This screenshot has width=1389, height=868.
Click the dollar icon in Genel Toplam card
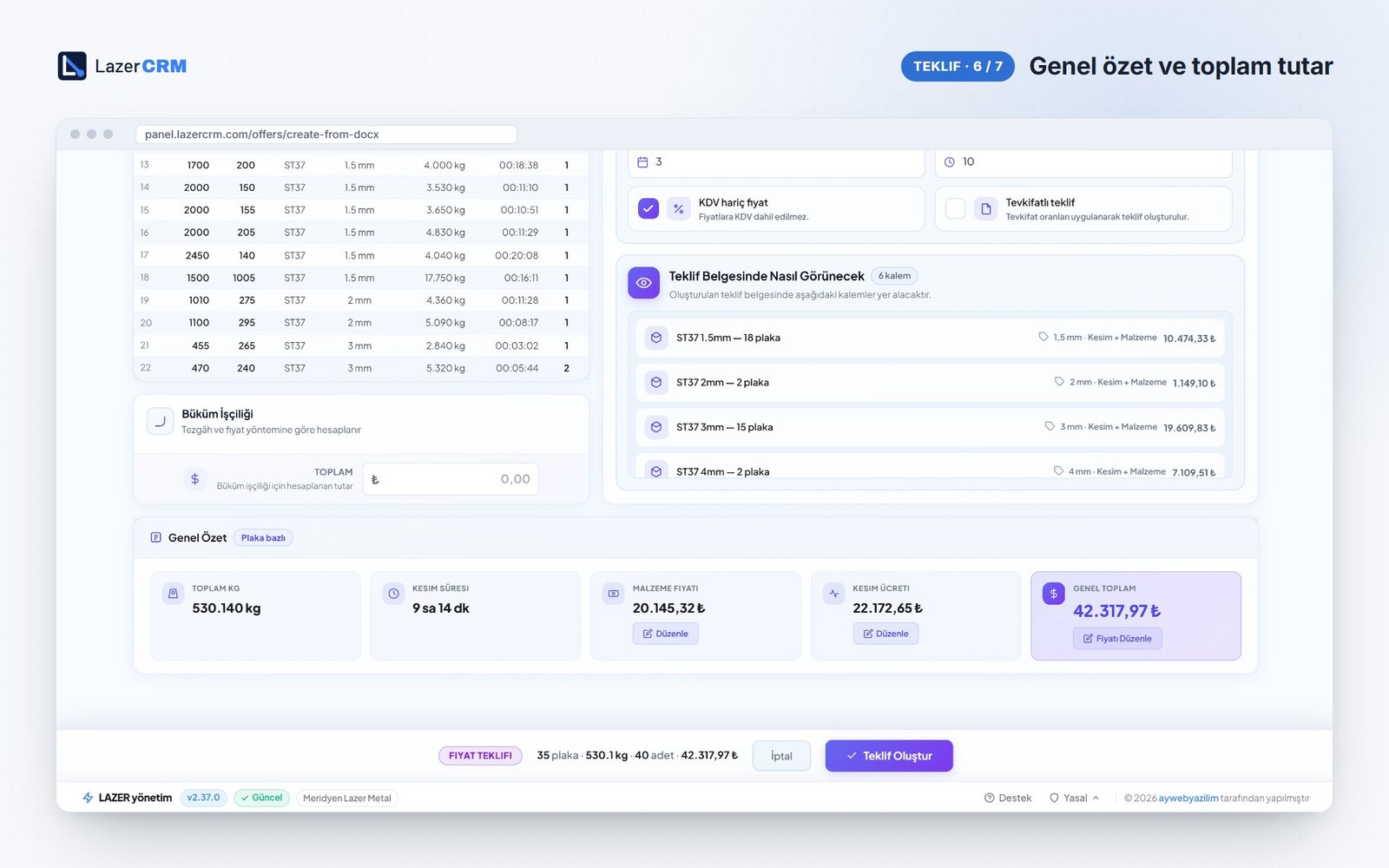tap(1054, 594)
